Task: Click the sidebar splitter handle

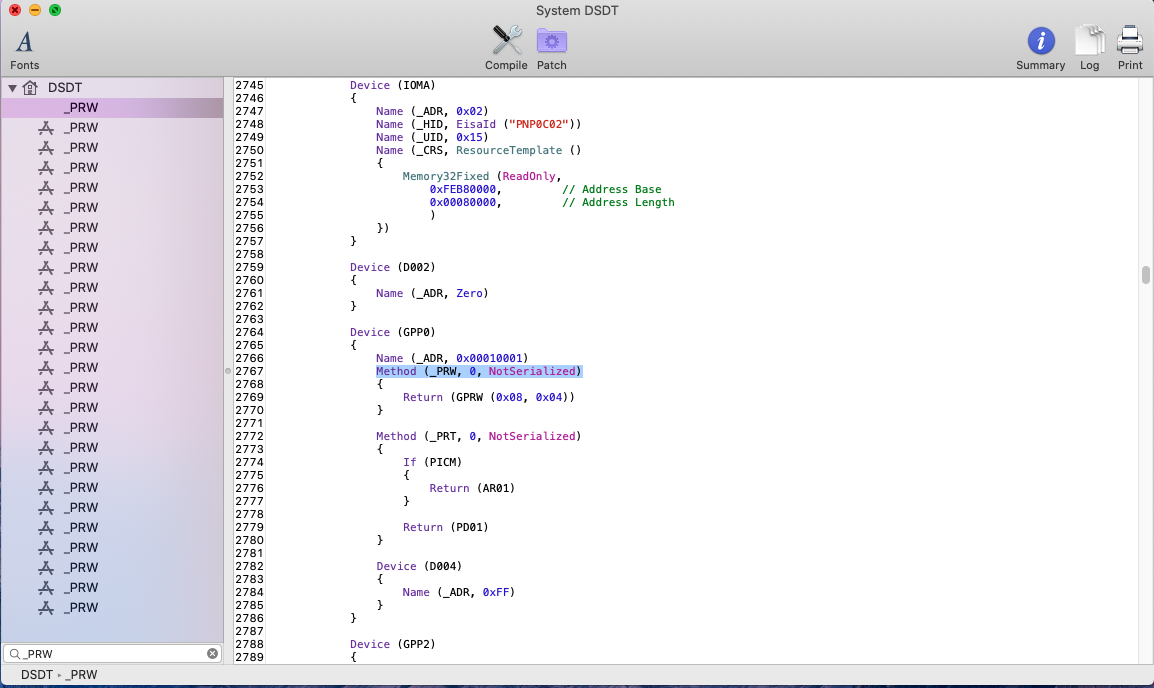Action: click(226, 371)
